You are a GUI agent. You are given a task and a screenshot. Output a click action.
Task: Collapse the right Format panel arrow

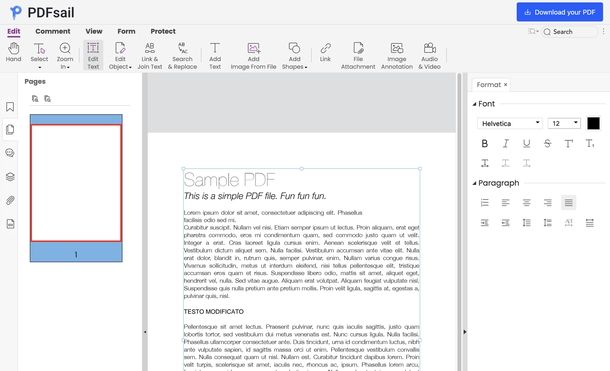(x=465, y=332)
